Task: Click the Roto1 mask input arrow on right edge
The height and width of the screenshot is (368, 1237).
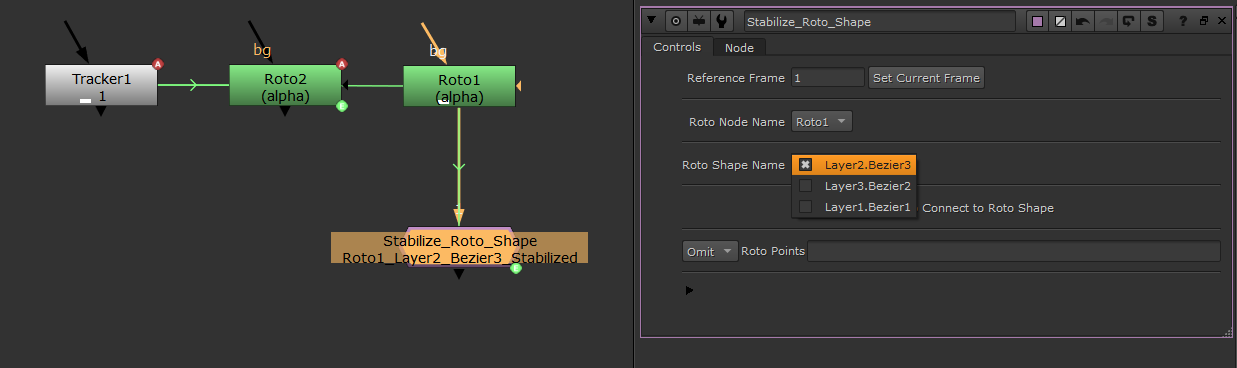Action: click(x=518, y=86)
